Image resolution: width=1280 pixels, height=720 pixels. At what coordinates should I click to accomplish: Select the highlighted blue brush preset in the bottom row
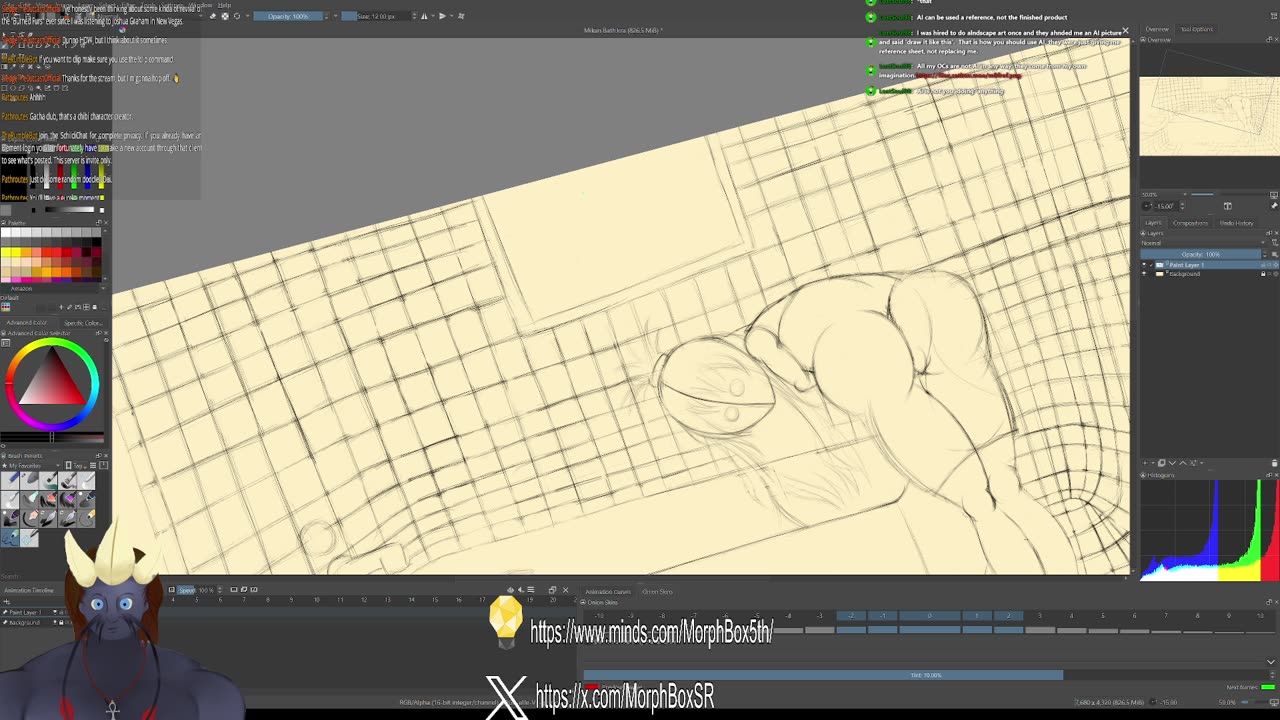pyautogui.click(x=10, y=537)
